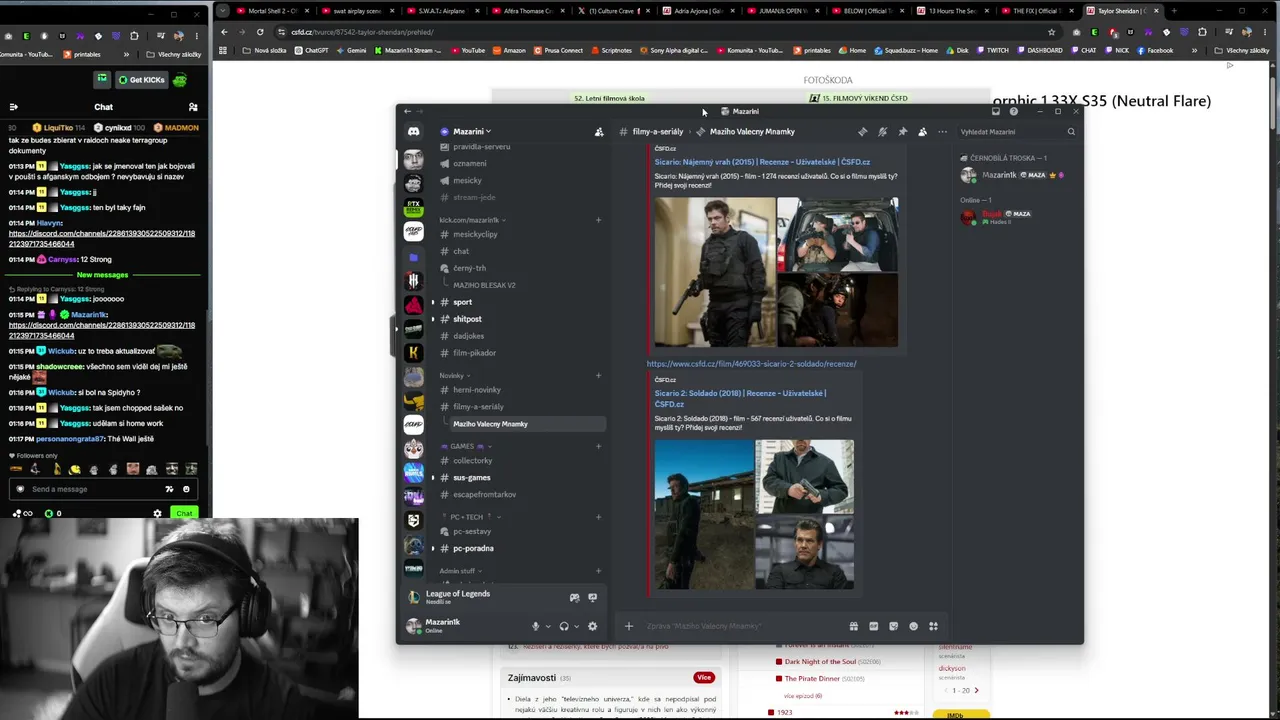
Task: Add channel to the GAMES category
Action: [598, 446]
